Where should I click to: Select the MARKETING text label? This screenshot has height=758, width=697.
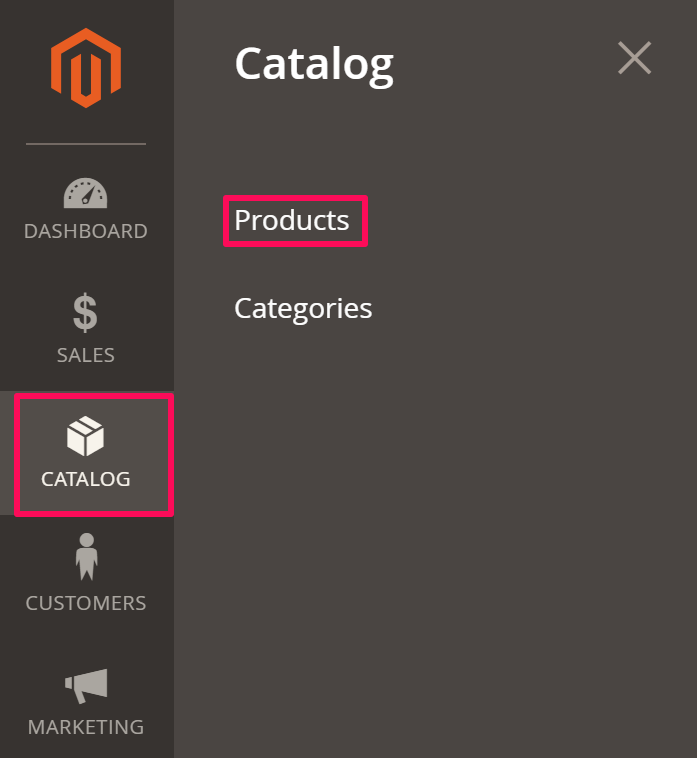86,727
